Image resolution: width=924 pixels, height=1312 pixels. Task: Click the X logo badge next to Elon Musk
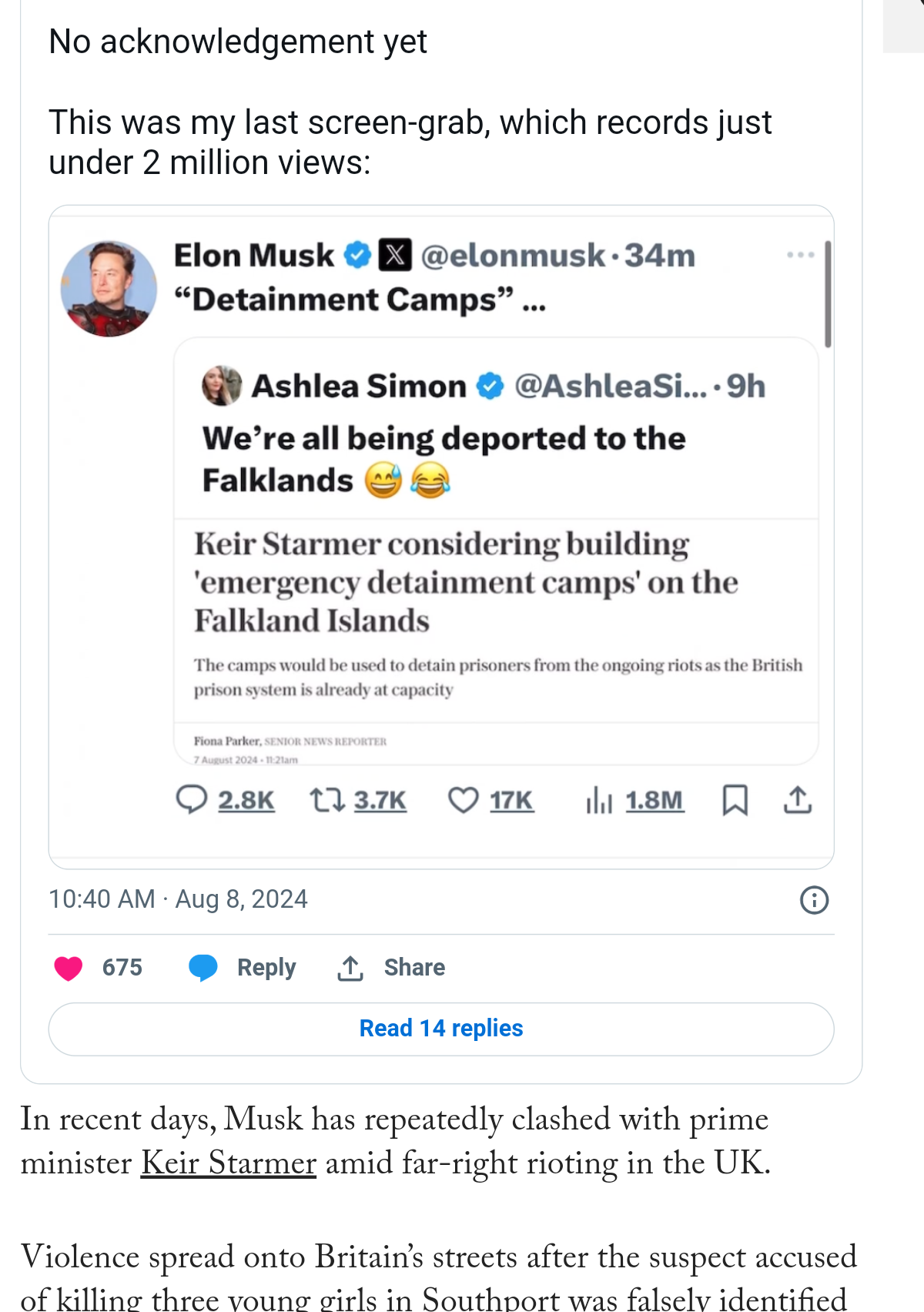pos(395,255)
